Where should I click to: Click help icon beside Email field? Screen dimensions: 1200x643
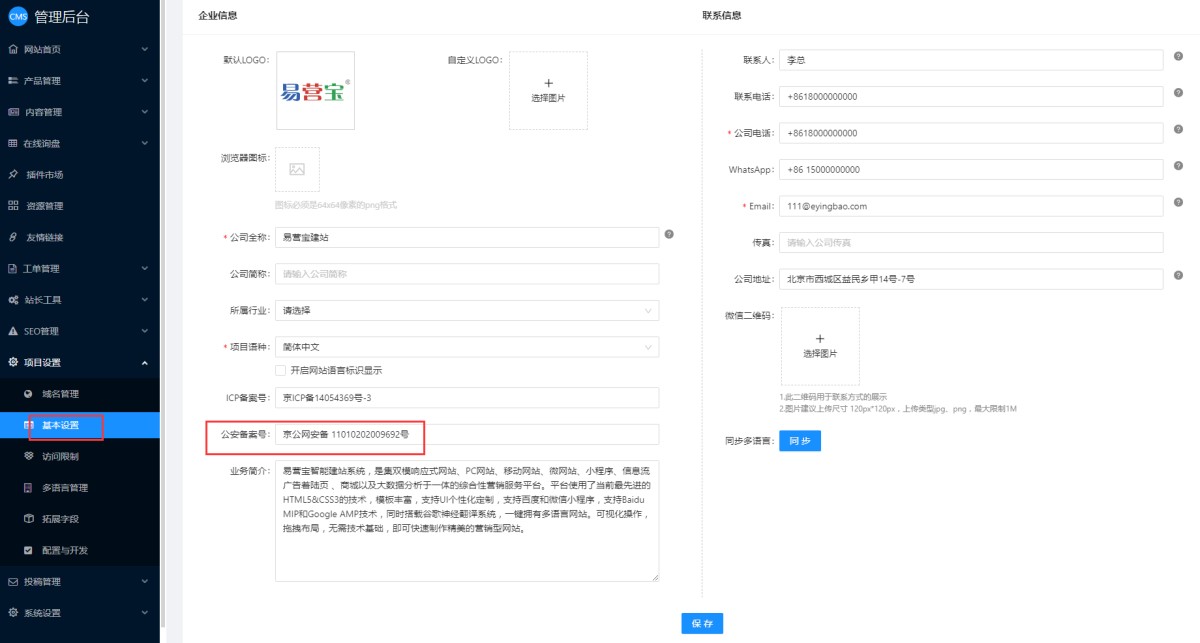(x=1179, y=202)
